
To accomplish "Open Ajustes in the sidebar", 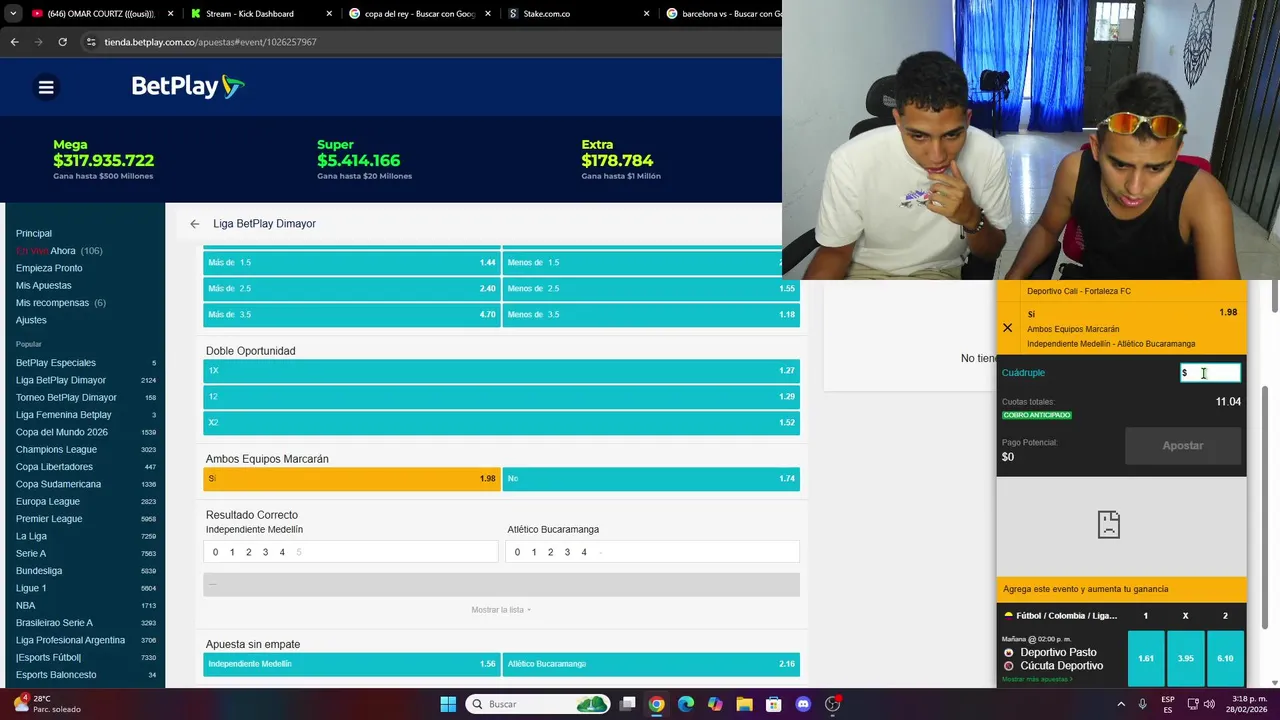I will coord(31,320).
